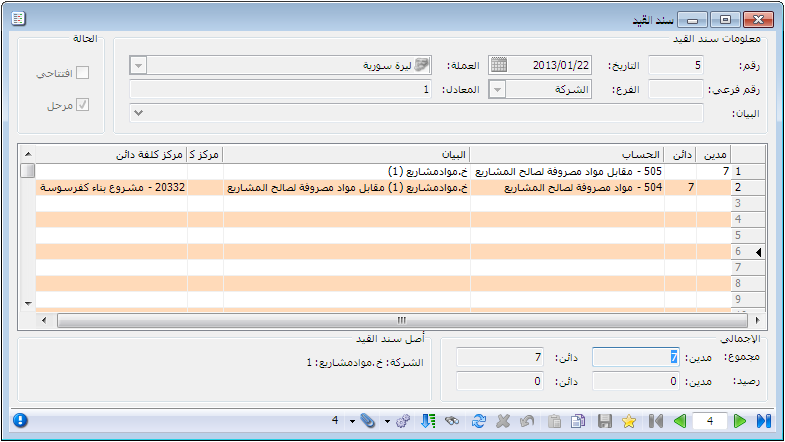Click credit value 7 in row 2
785x442 pixels.
tap(681, 188)
